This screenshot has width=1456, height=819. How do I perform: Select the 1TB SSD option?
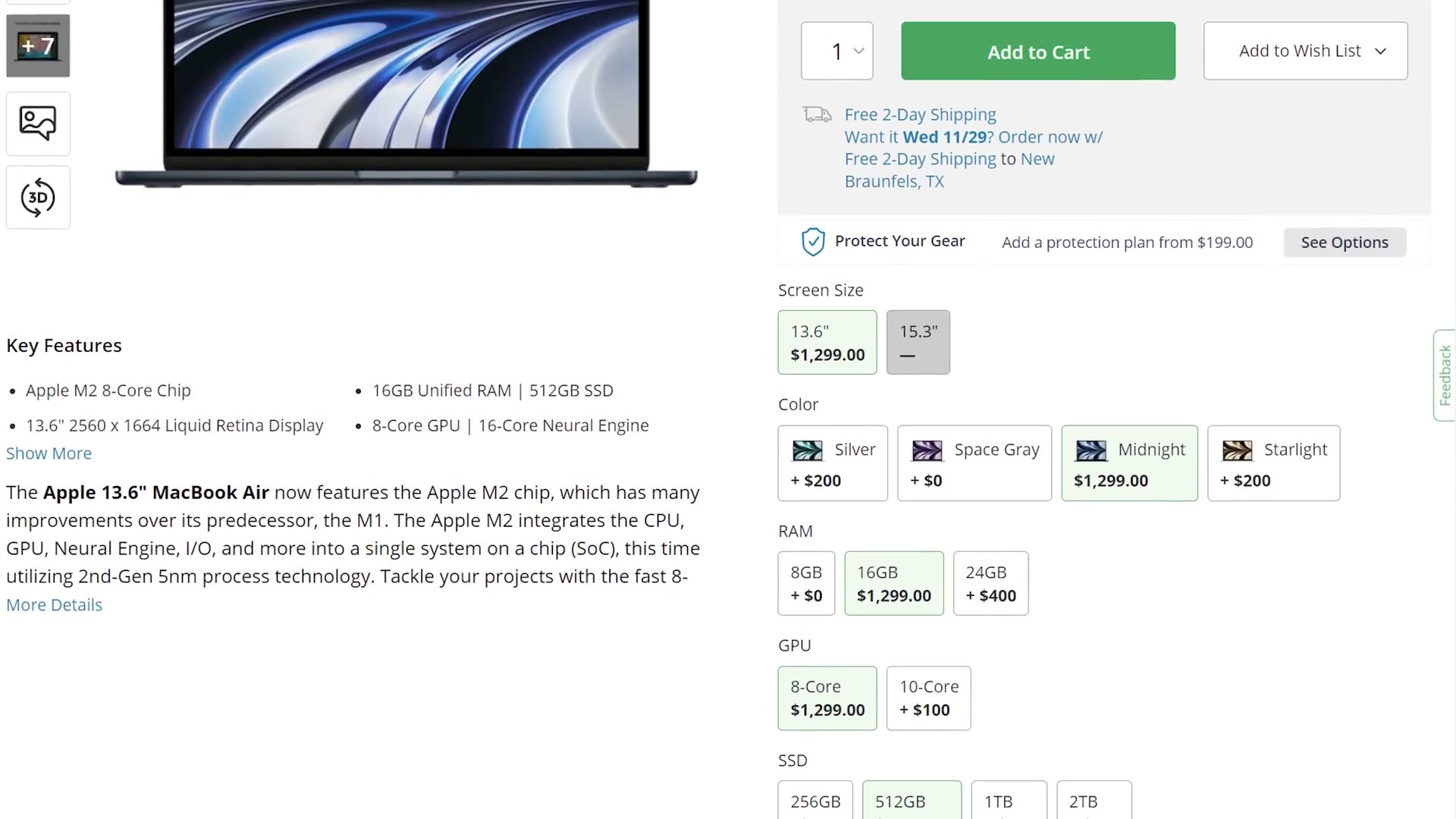click(x=1009, y=800)
